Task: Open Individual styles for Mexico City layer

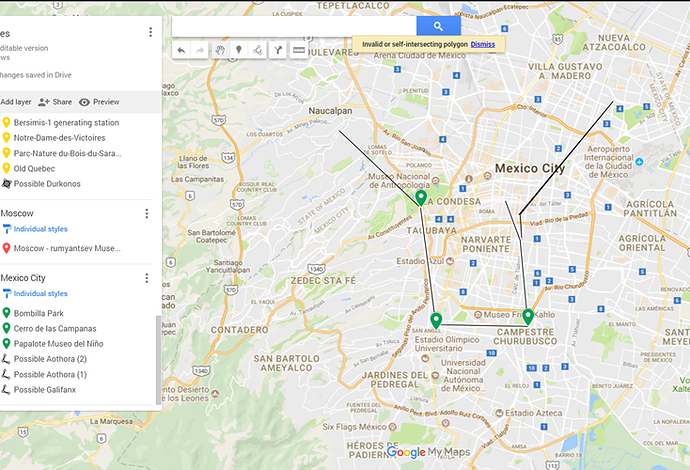Action: (40, 294)
